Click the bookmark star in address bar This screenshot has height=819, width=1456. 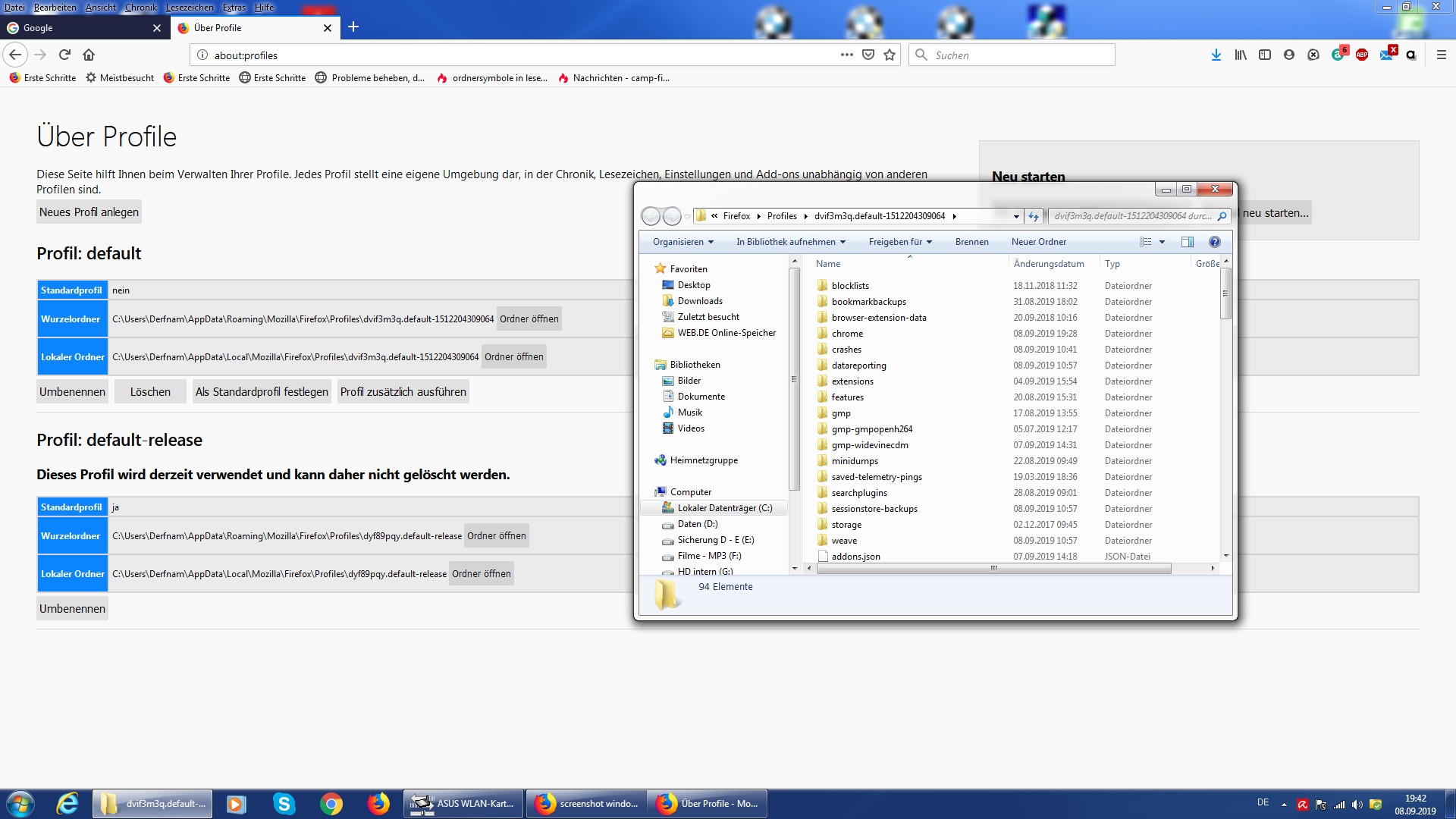point(890,55)
